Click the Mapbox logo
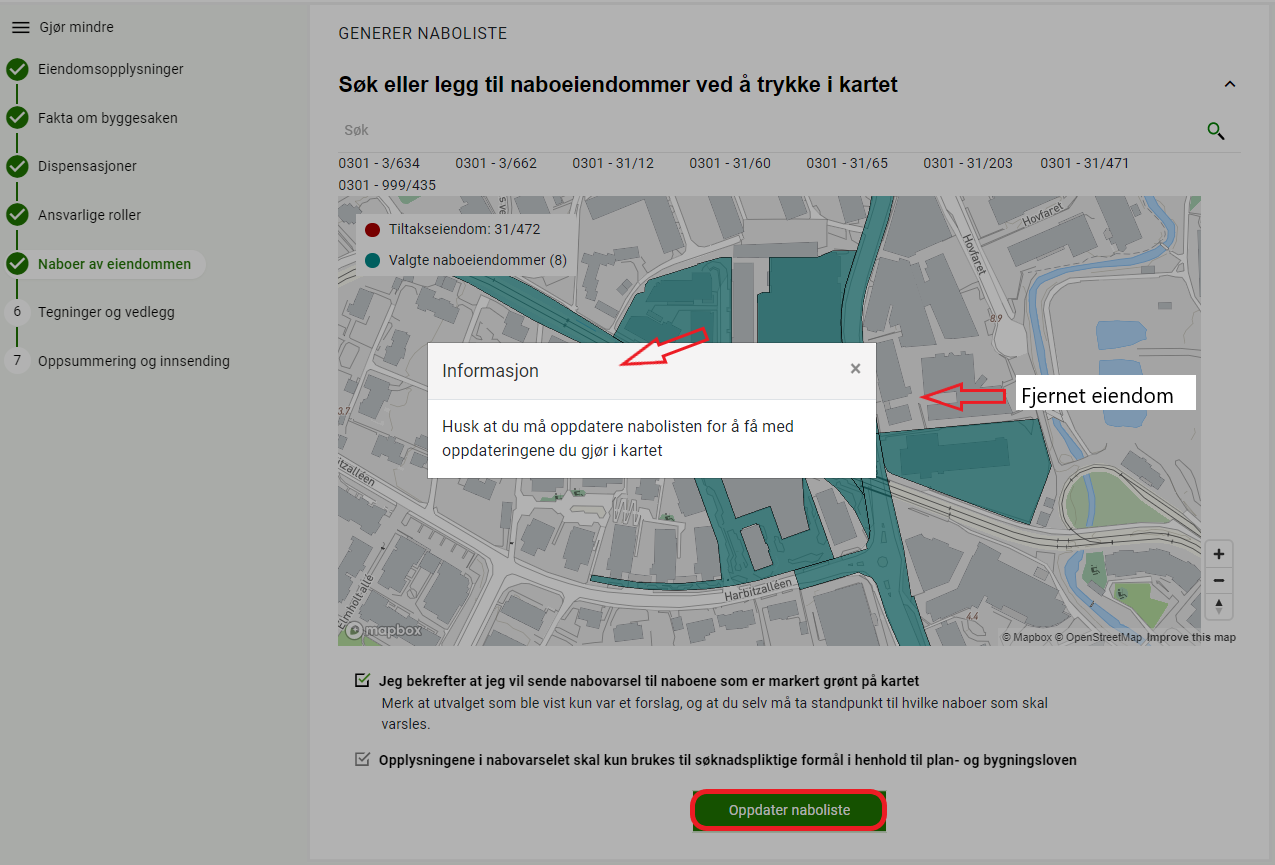 pyautogui.click(x=384, y=630)
